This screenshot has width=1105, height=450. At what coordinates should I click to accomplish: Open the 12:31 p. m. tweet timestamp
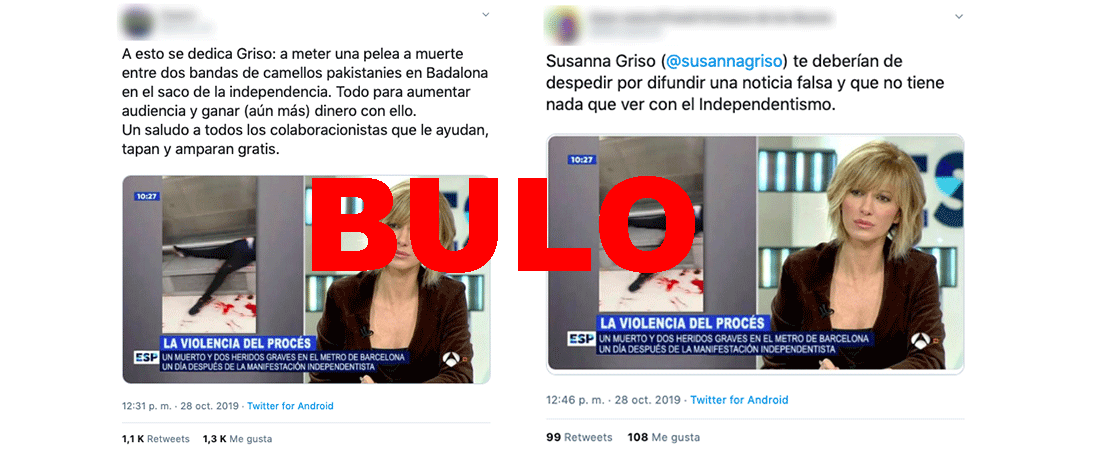click(x=145, y=406)
